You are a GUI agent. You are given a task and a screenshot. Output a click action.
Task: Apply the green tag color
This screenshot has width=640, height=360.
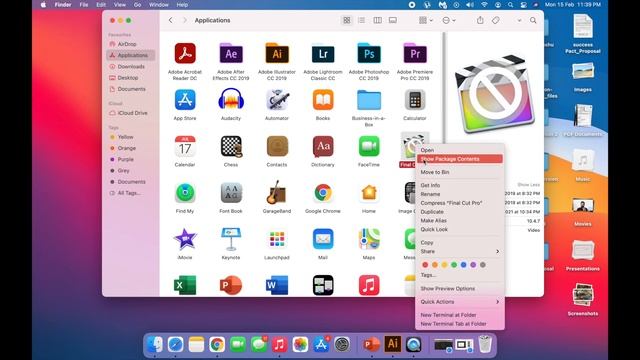[454, 265]
